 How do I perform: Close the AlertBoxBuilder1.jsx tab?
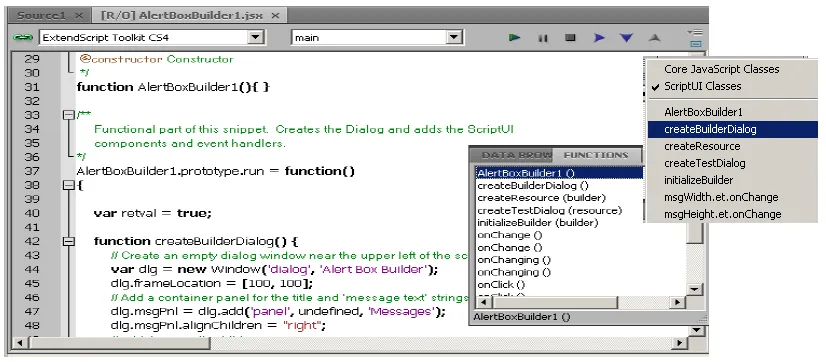[x=275, y=15]
